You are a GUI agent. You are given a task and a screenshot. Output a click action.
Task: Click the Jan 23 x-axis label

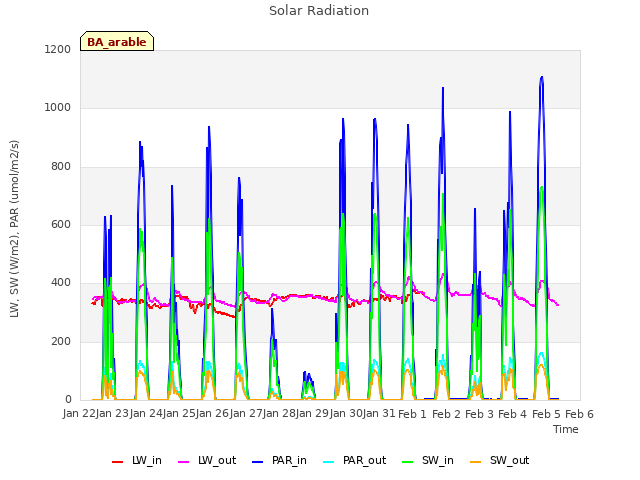pos(113,414)
